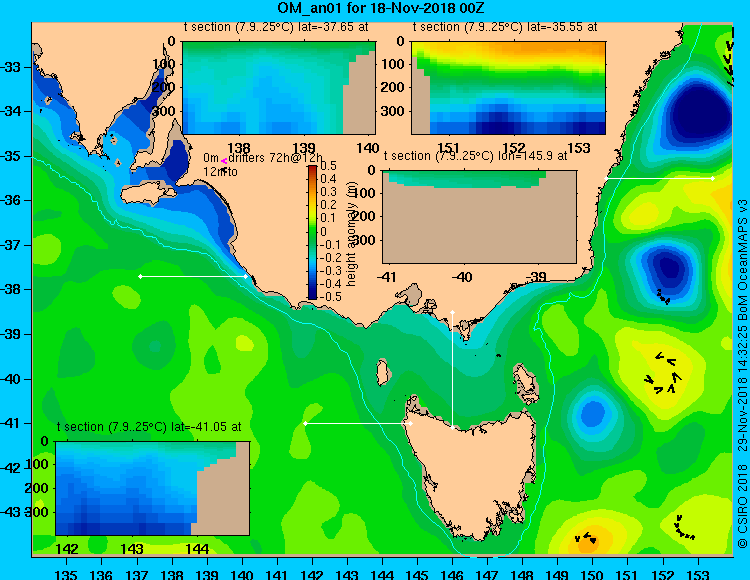Open the lat=-41.05 temperature section inset

(153, 488)
